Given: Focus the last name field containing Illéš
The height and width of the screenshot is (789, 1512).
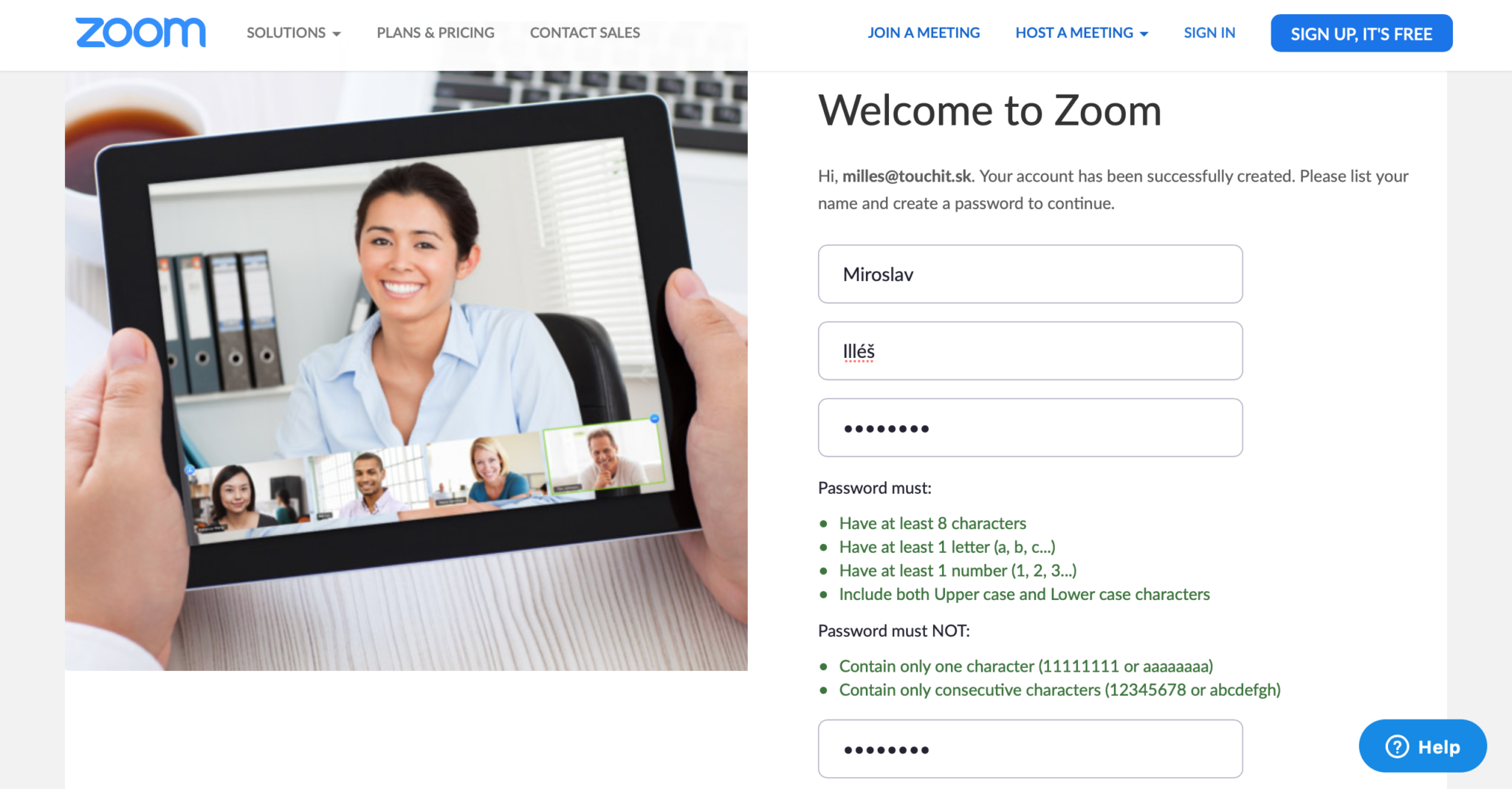Looking at the screenshot, I should pos(1030,351).
